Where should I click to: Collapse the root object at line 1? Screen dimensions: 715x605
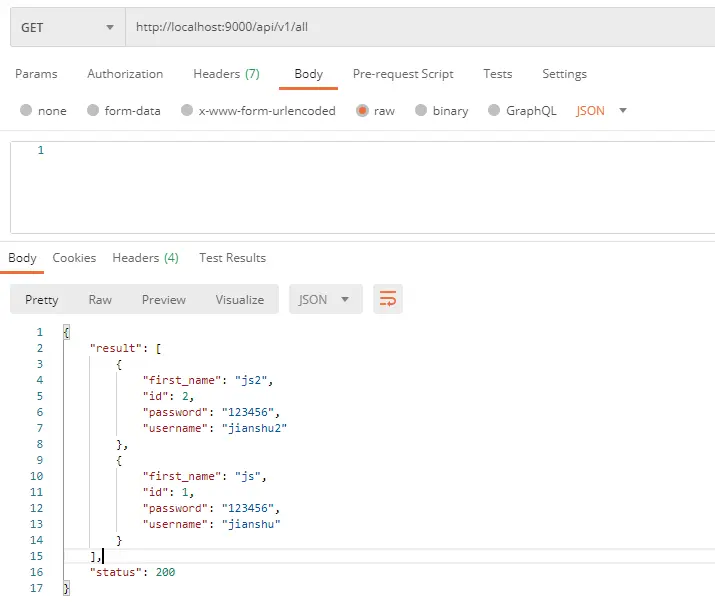(67, 332)
